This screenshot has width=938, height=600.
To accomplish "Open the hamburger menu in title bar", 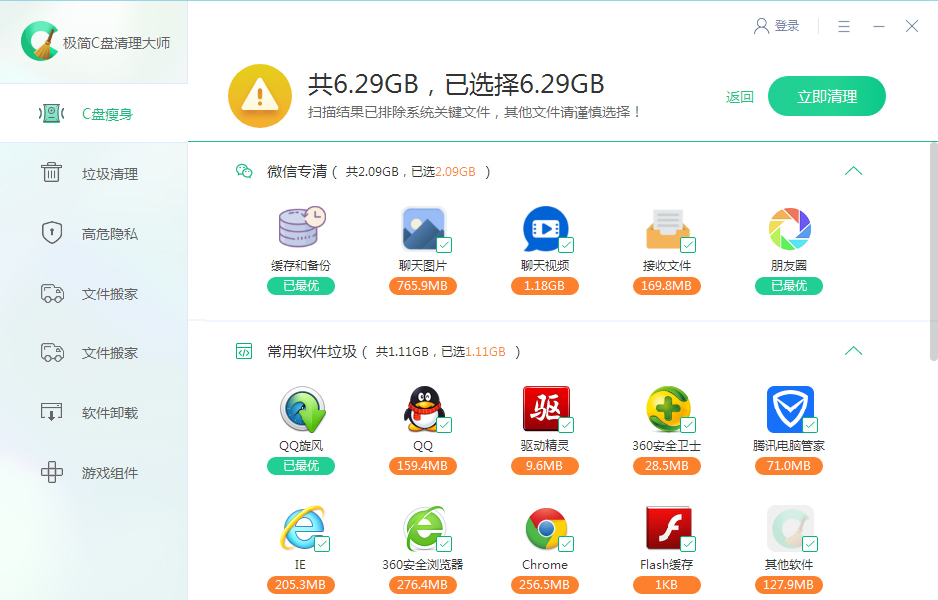I will click(x=844, y=27).
